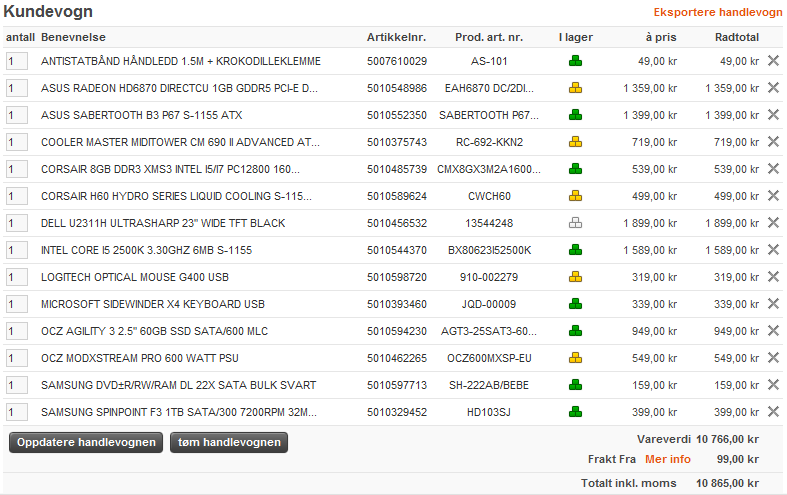Remove CORSAIR H60 HYDRO SERIES item

[773, 196]
